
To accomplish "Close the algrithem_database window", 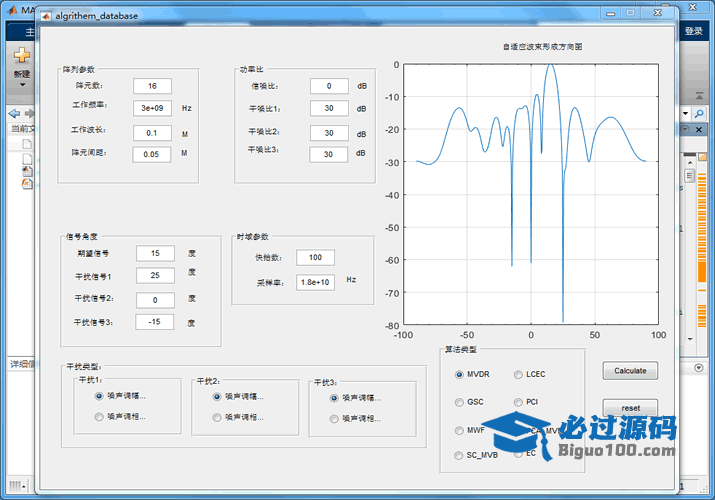I will pos(658,13).
